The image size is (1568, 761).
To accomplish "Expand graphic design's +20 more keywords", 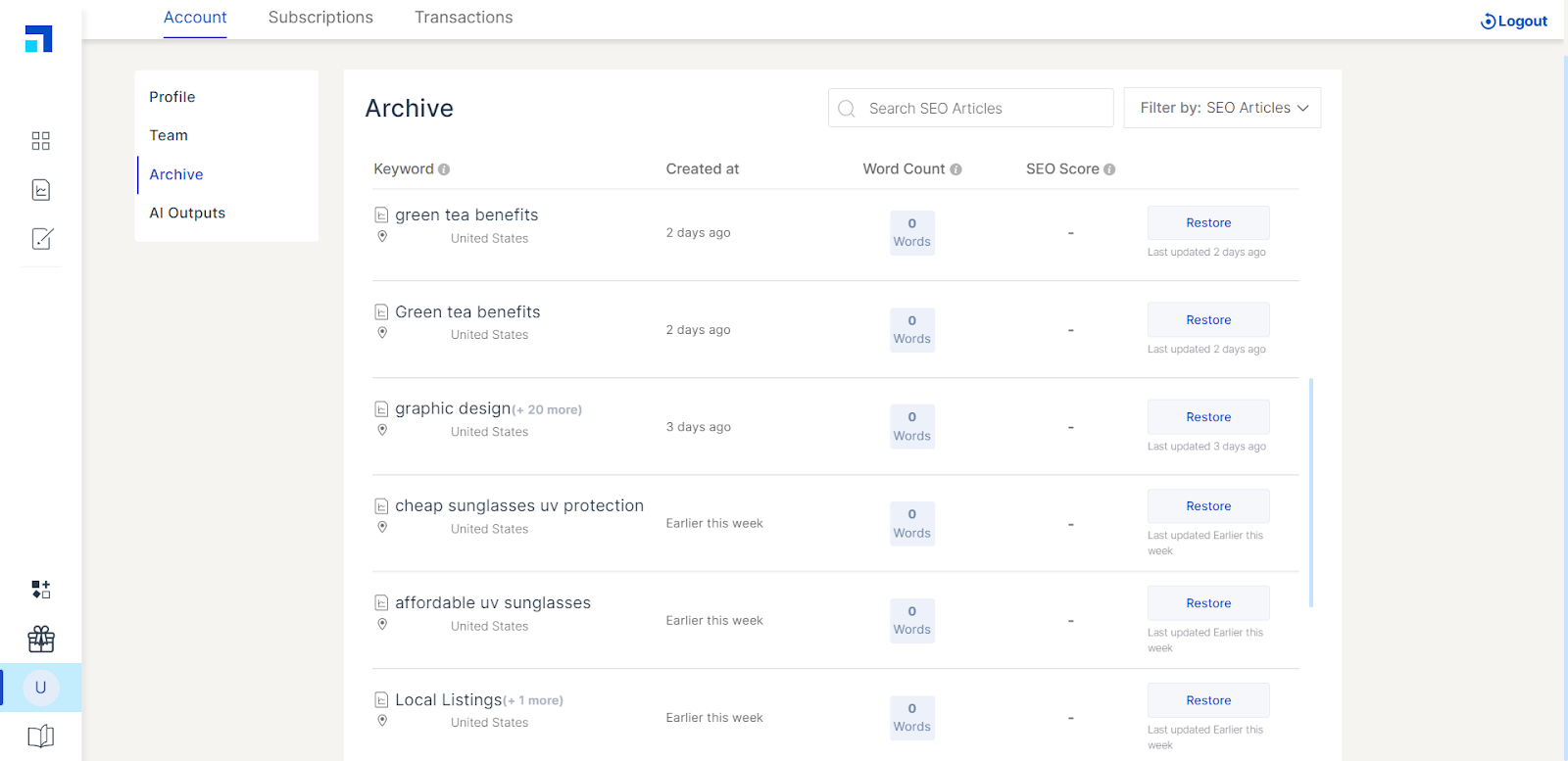I will (547, 410).
